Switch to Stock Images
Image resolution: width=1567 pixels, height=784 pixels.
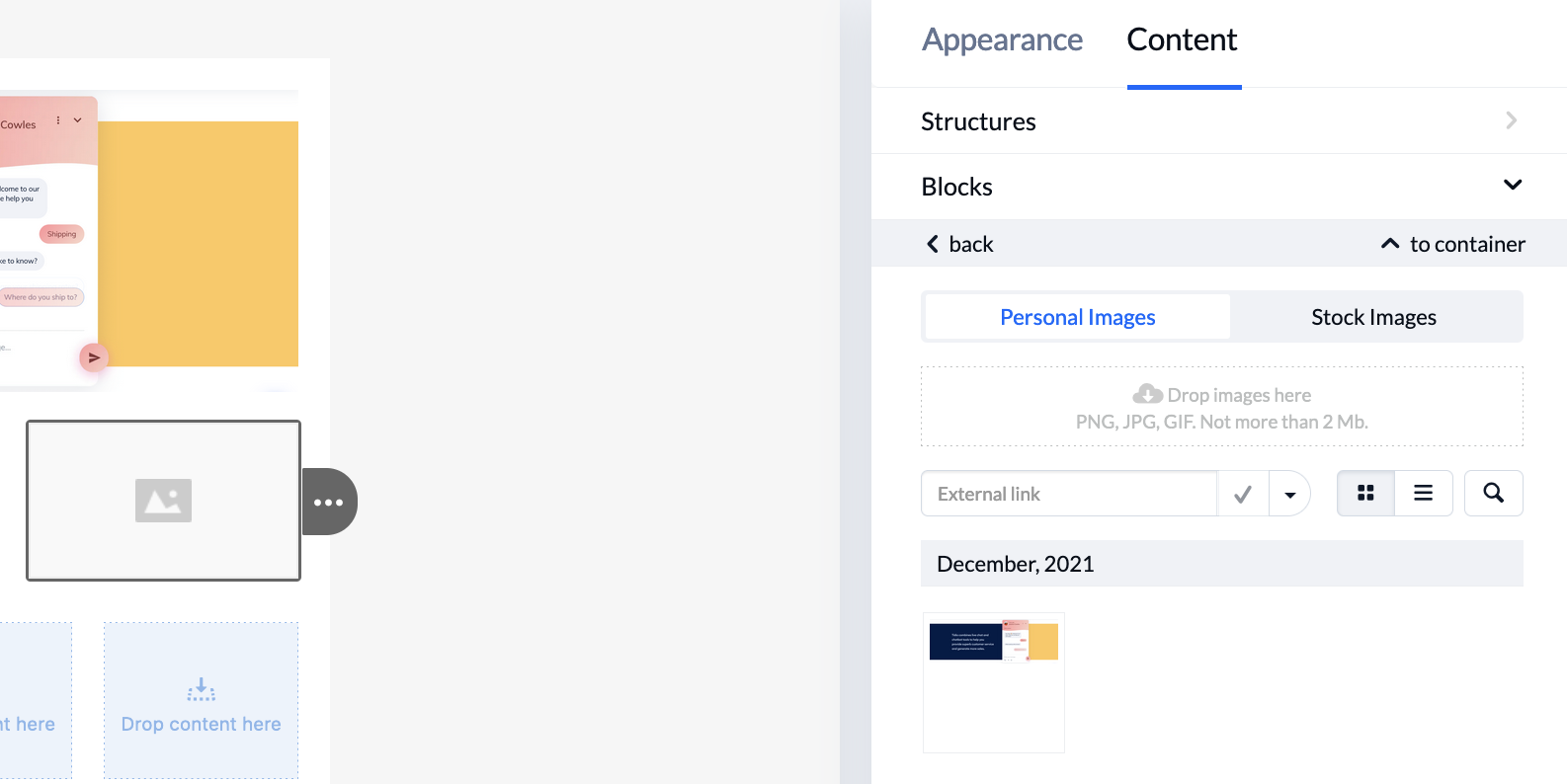[x=1373, y=317]
